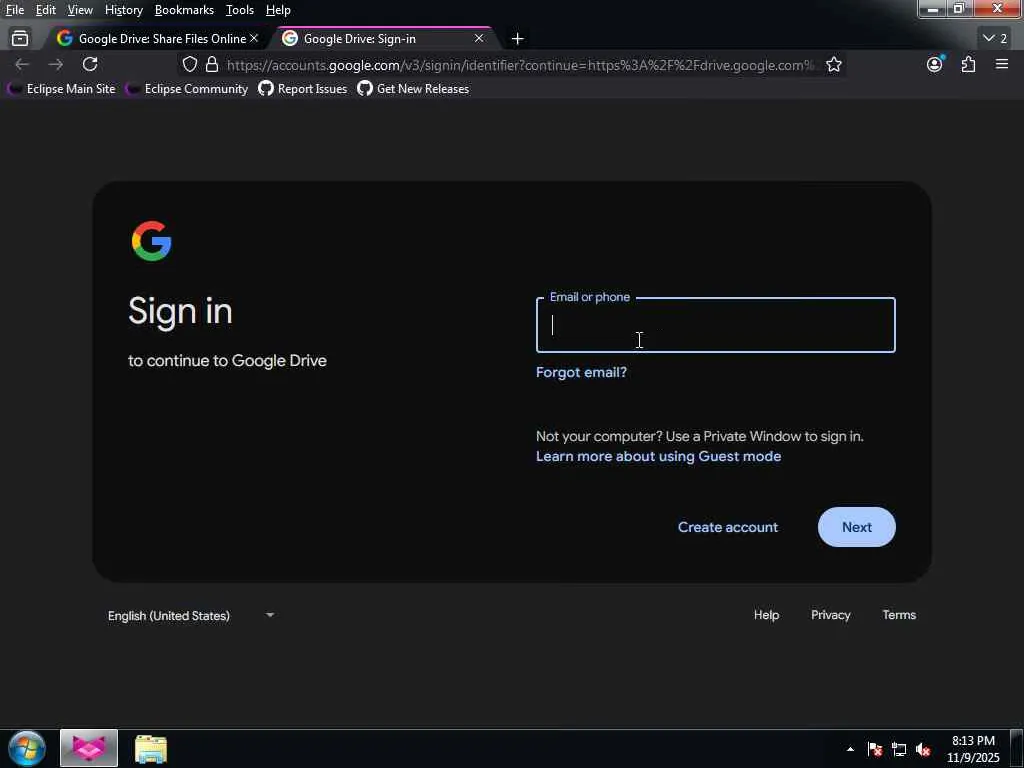1024x768 pixels.
Task: Click the muted volume tray icon
Action: pyautogui.click(x=923, y=749)
